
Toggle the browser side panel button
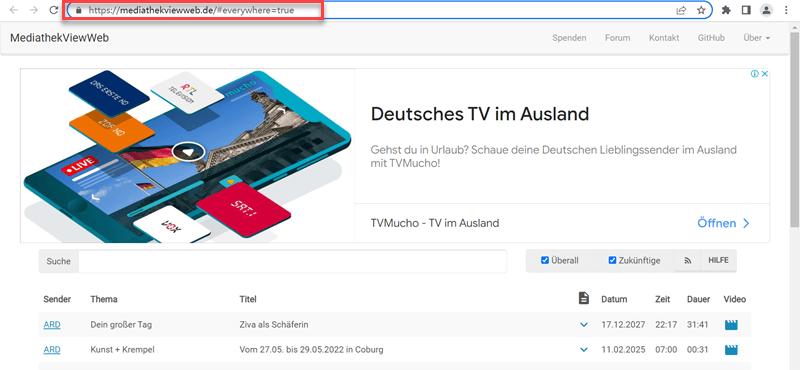tap(746, 10)
